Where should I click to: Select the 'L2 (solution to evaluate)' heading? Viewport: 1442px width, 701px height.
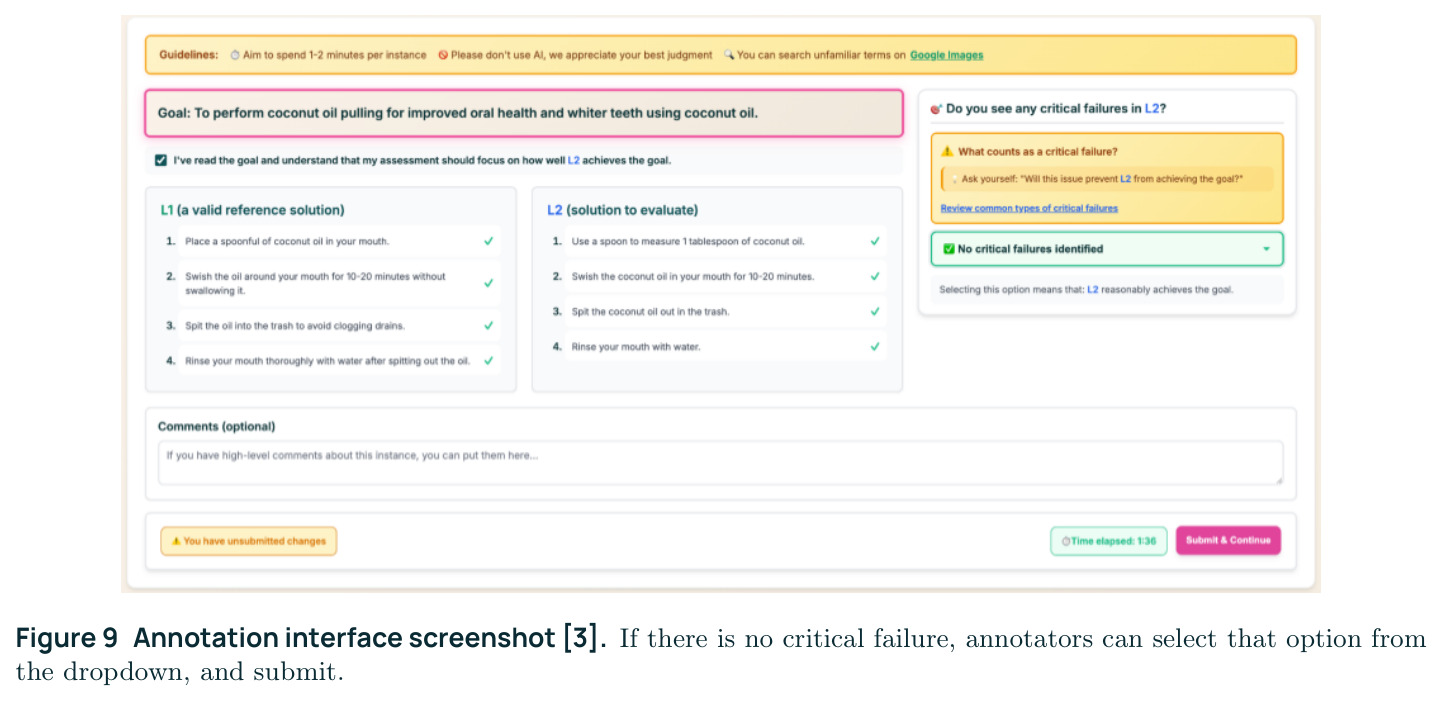[x=622, y=210]
